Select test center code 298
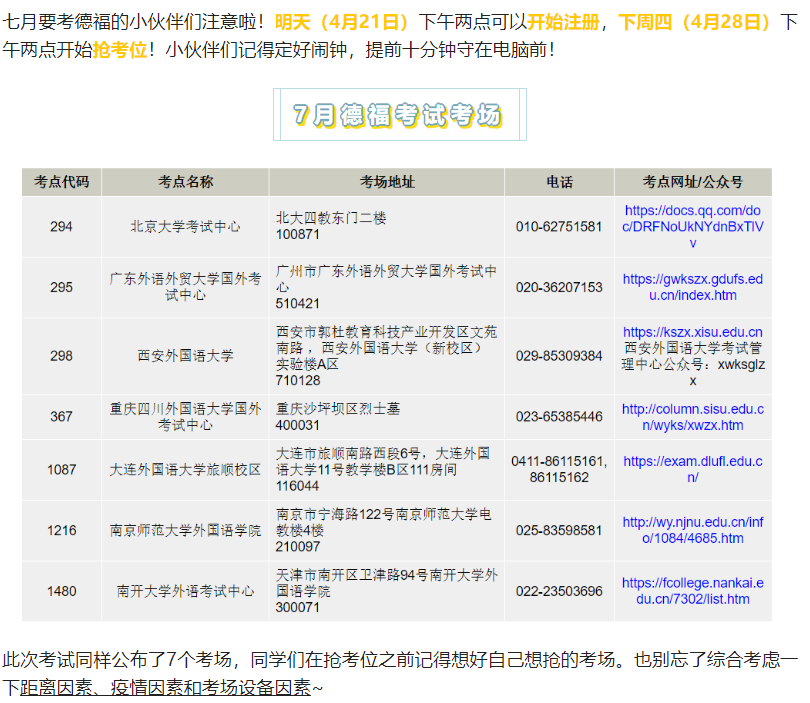The height and width of the screenshot is (703, 810). pos(61,356)
